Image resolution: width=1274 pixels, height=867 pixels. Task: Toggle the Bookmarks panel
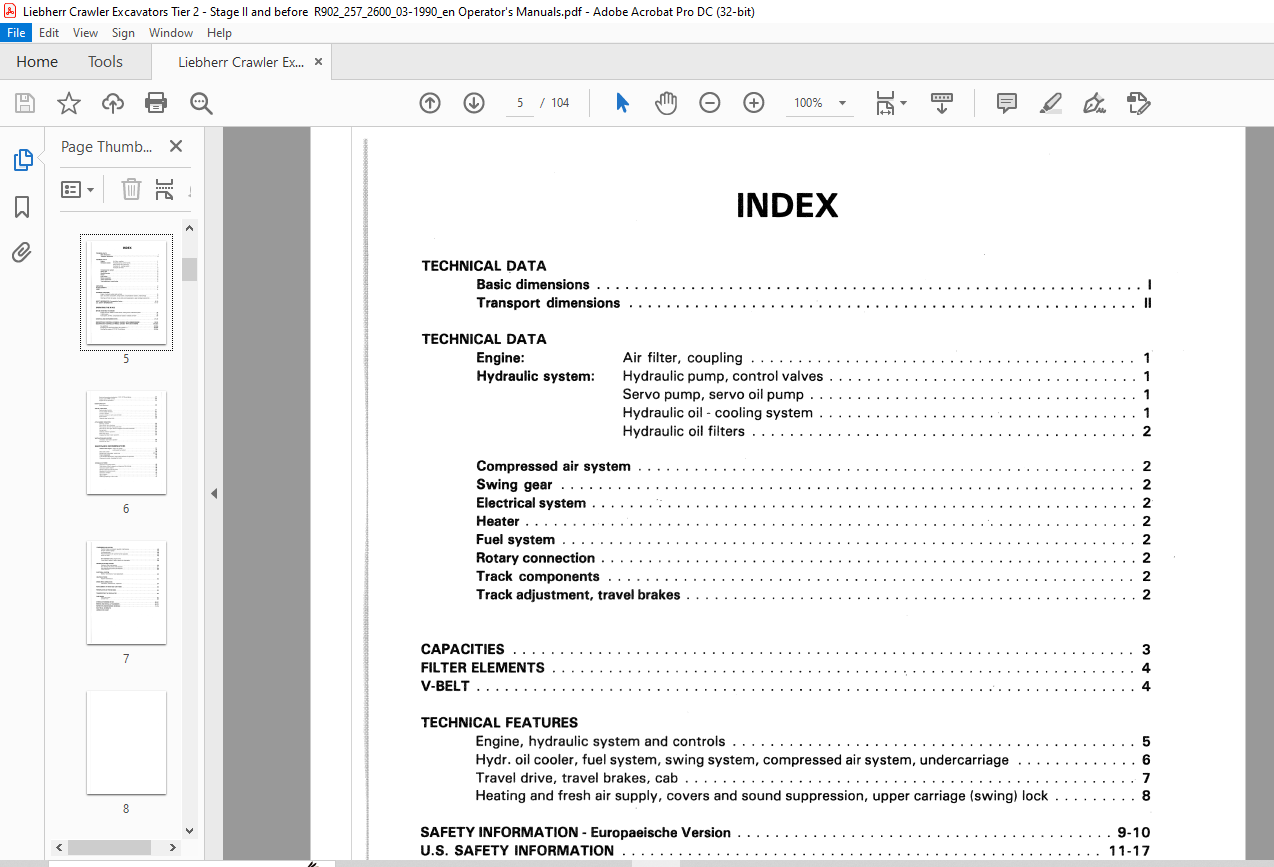22,207
